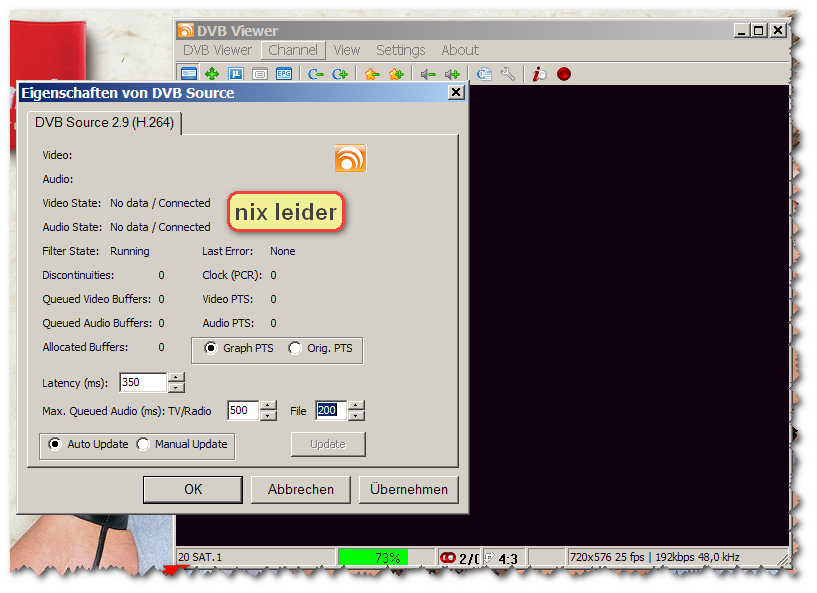Viewport: 817px width, 593px height.
Task: Increase File queued audio with the up arrow
Action: (x=356, y=405)
